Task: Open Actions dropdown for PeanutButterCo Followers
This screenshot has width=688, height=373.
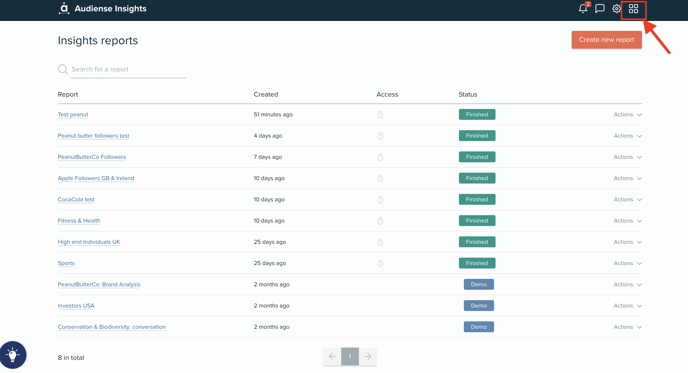Action: click(x=627, y=157)
